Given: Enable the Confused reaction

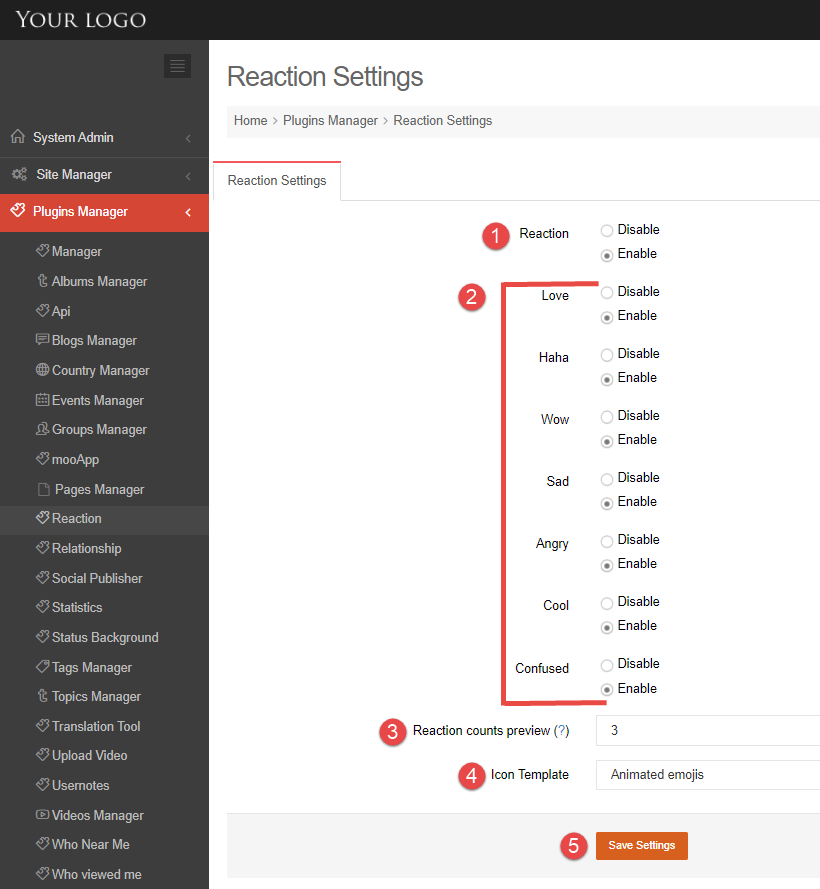Looking at the screenshot, I should [607, 689].
